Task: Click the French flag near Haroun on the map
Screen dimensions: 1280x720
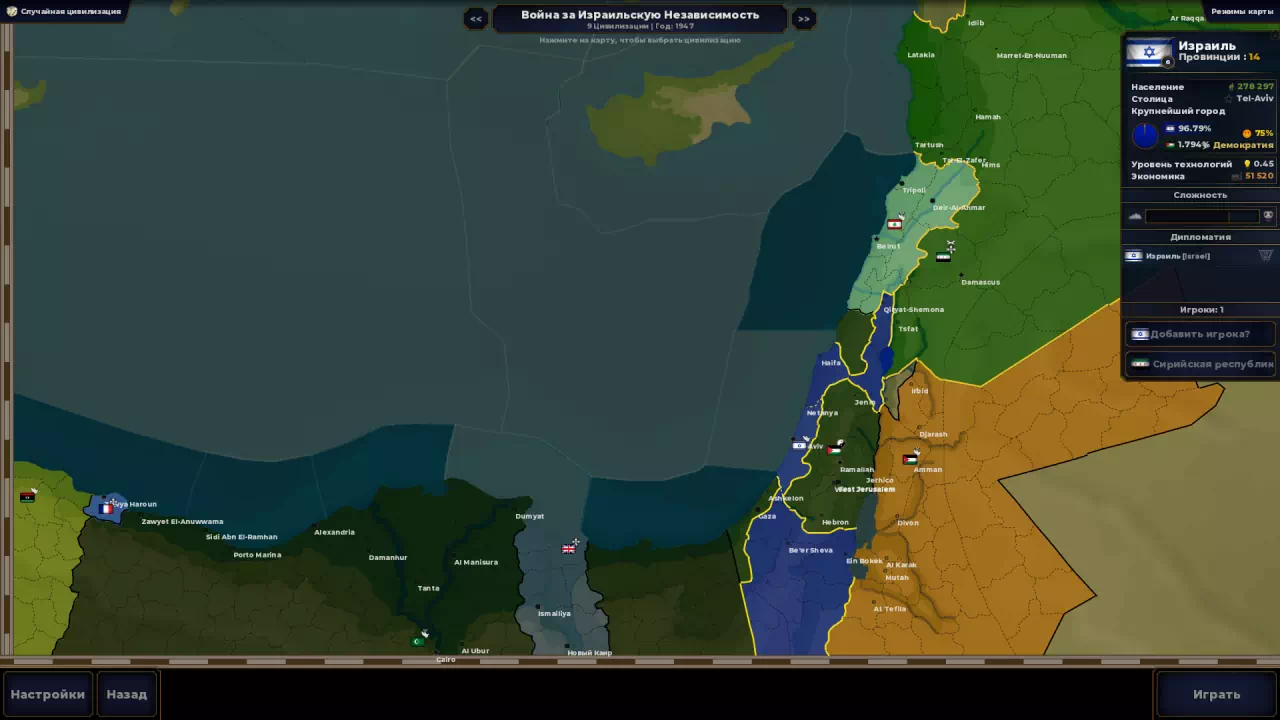Action: pyautogui.click(x=106, y=508)
